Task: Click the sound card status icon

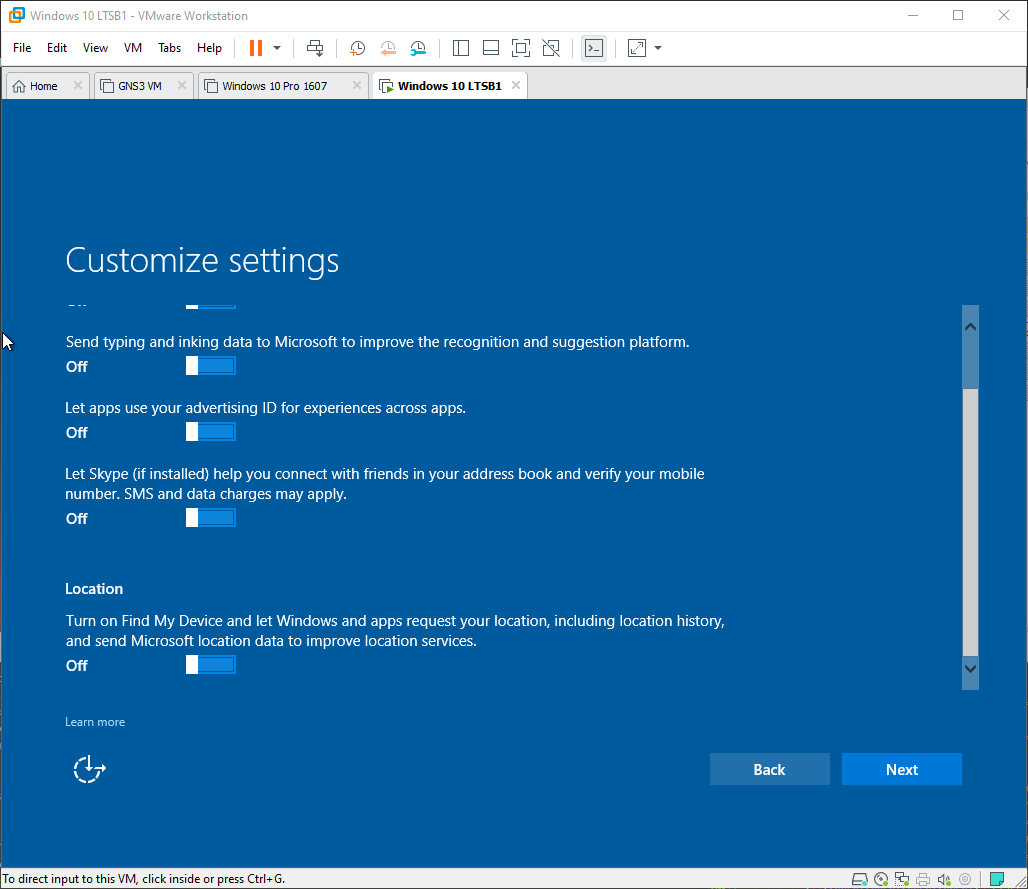Action: coord(944,879)
